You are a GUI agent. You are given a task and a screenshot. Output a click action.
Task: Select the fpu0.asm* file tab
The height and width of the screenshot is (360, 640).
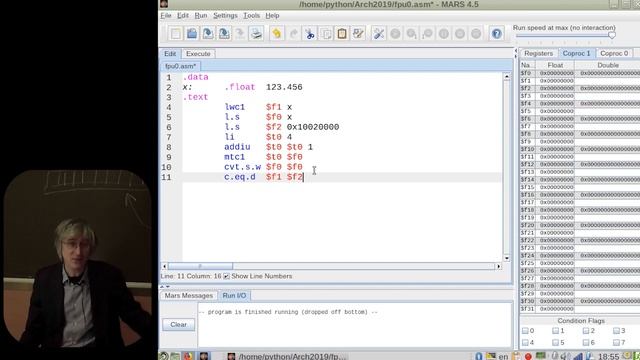coord(180,66)
